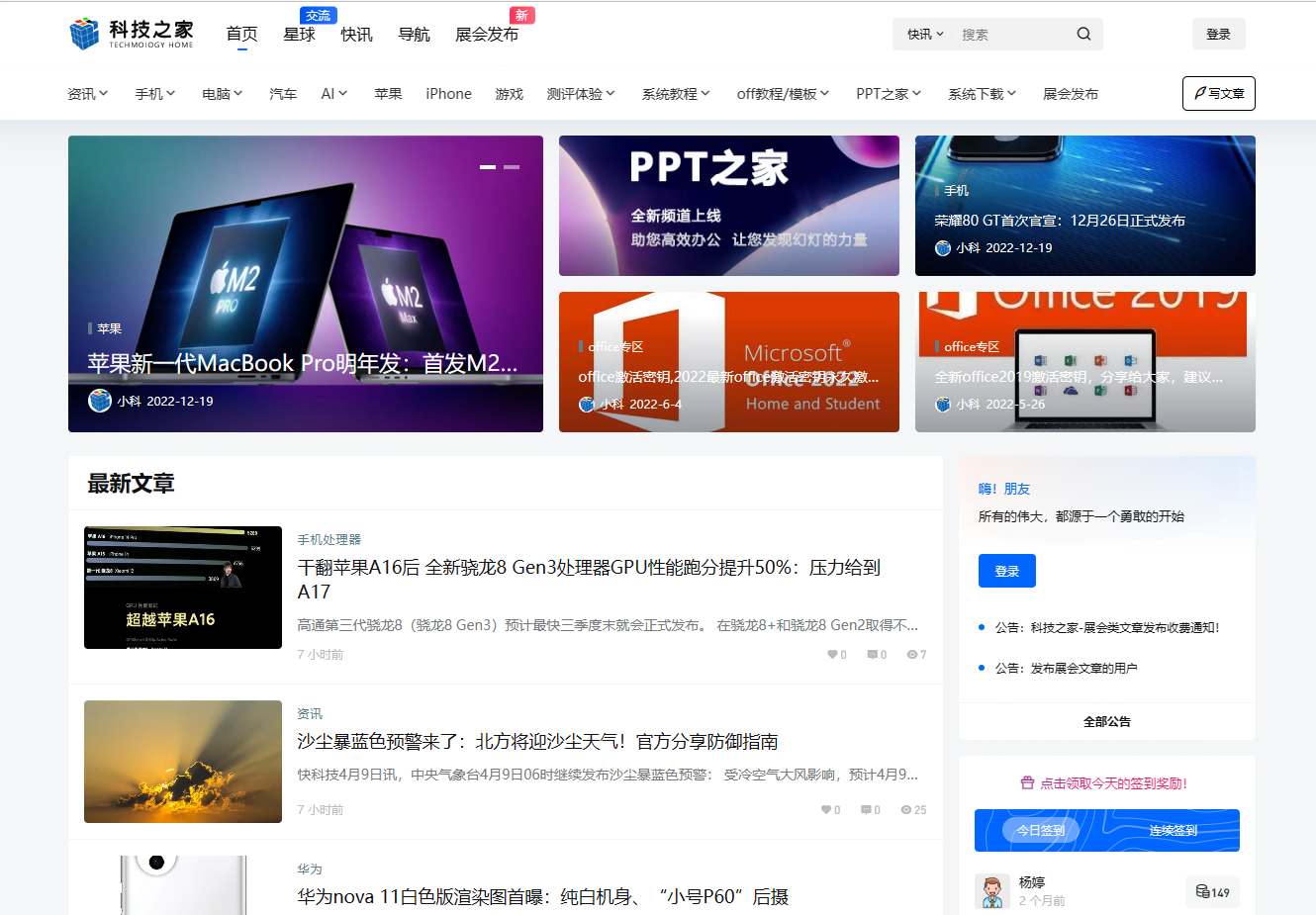Viewport: 1316px width, 915px height.
Task: Open the 星球 nav item
Action: click(x=299, y=34)
